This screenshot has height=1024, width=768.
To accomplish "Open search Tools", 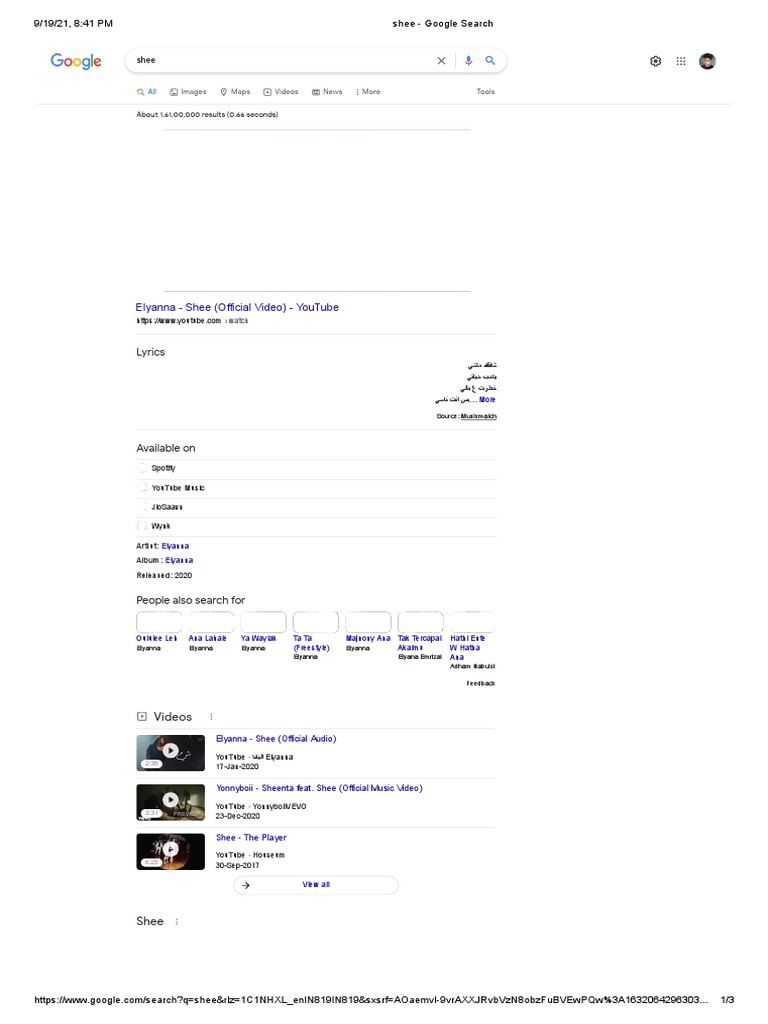I will (485, 92).
